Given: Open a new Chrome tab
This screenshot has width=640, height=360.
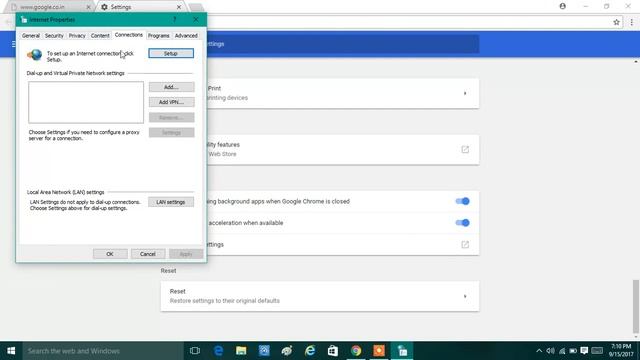Looking at the screenshot, I should tap(196, 7).
